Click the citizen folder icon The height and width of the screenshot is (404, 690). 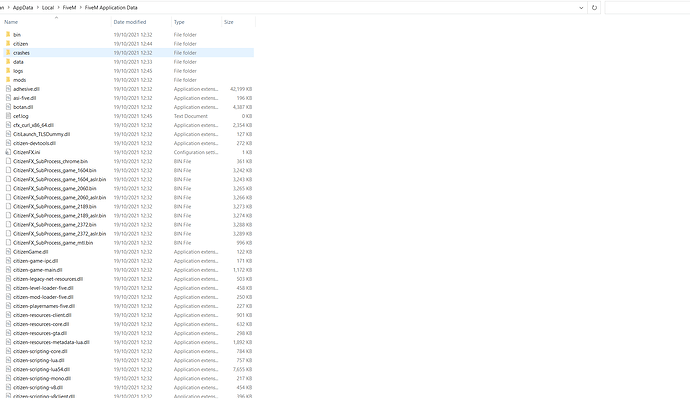point(8,44)
